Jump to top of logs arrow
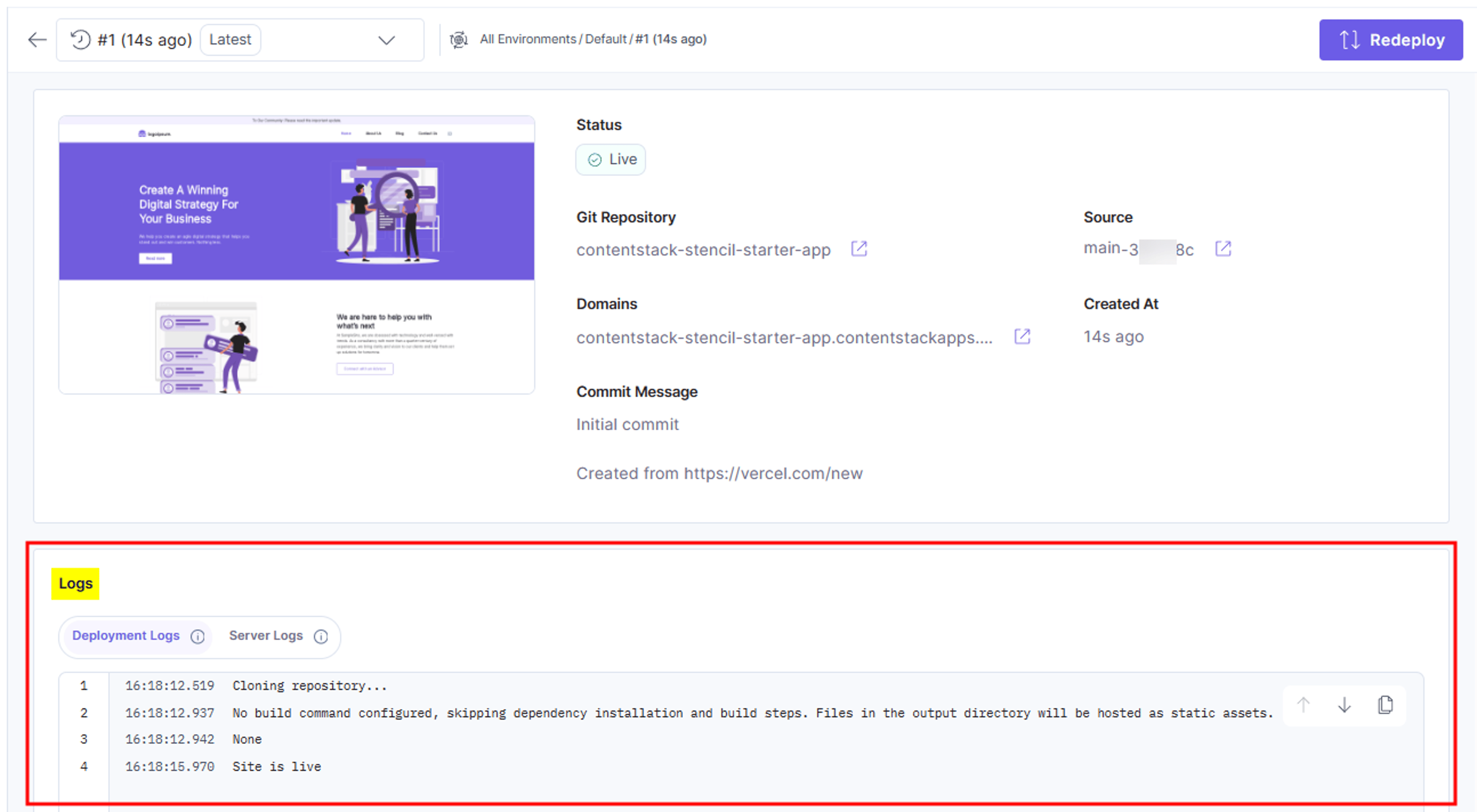The height and width of the screenshot is (812, 1477). [1303, 704]
